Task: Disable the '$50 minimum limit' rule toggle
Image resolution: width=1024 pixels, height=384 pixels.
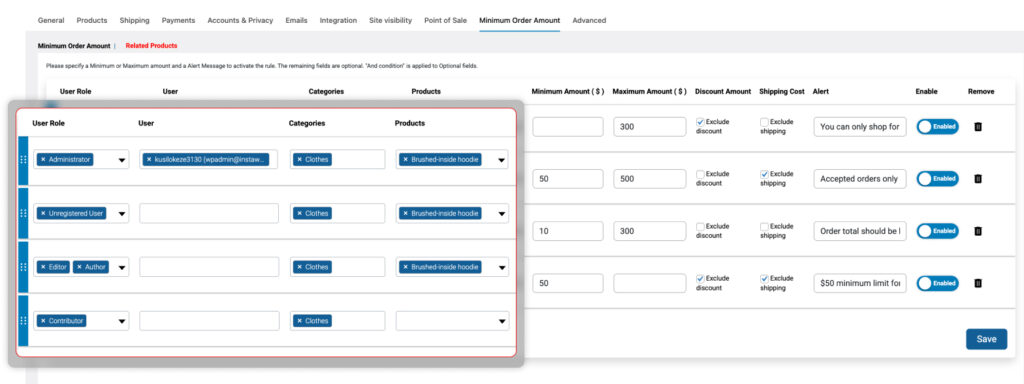Action: pyautogui.click(x=938, y=283)
